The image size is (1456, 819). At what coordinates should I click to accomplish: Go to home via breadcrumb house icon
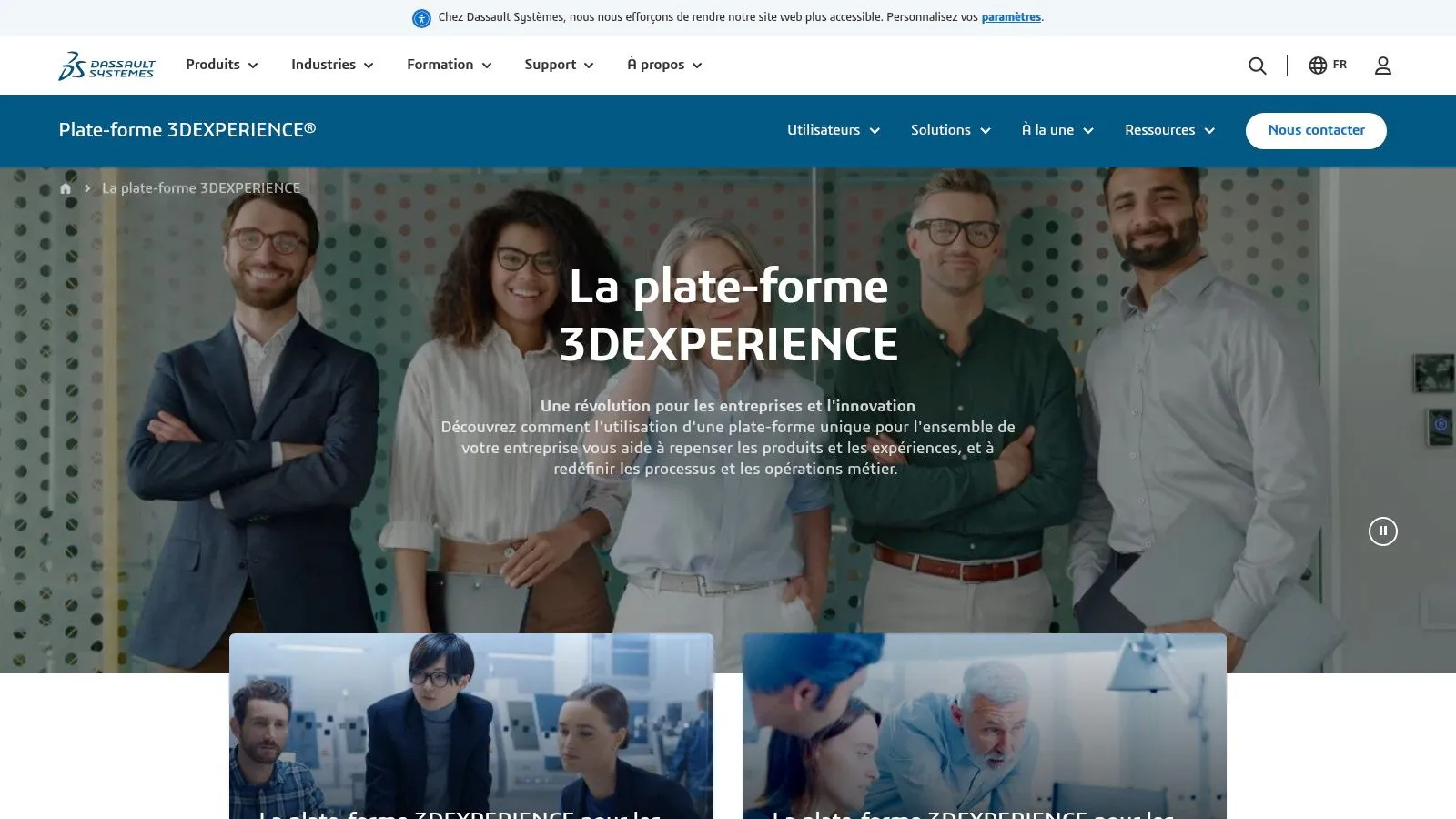point(66,188)
